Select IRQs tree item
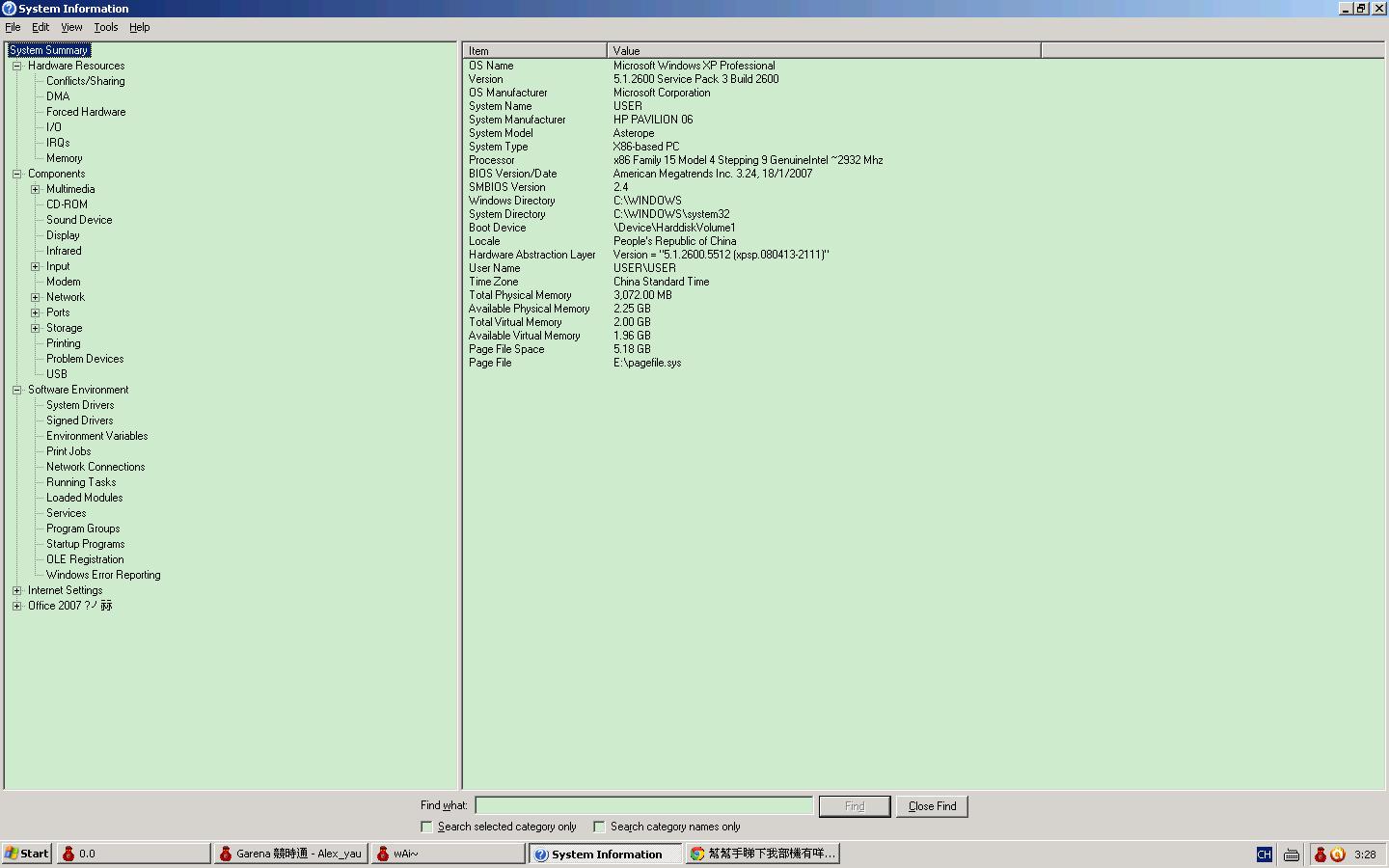The image size is (1389, 868). 58,143
